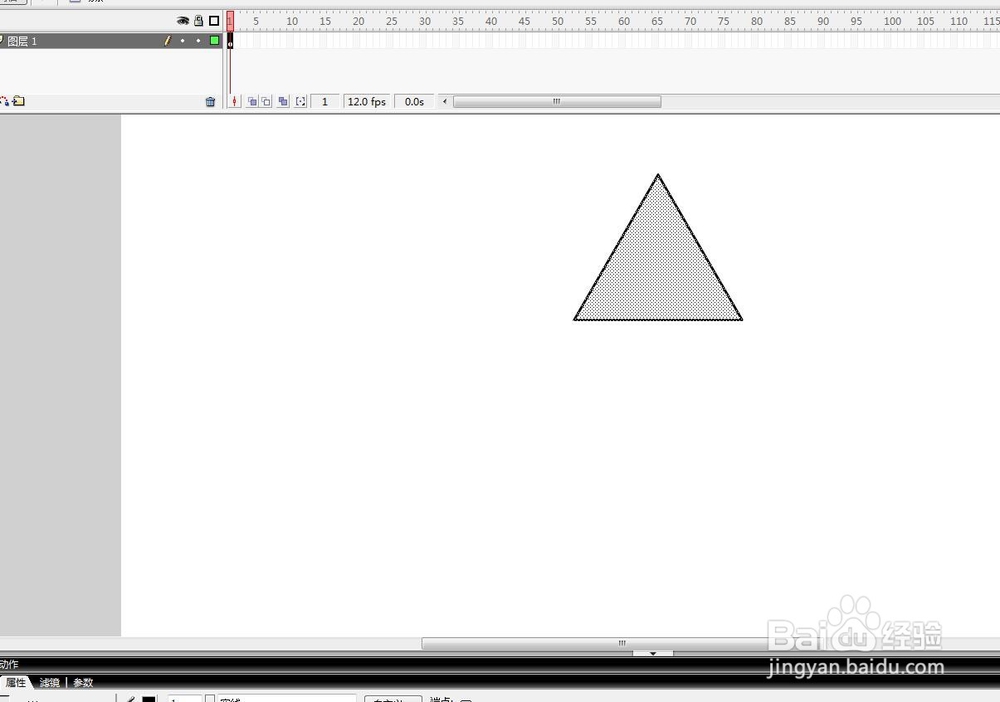Click timeline horizontal scrollbar thumb
The image size is (1000, 702).
click(x=557, y=101)
